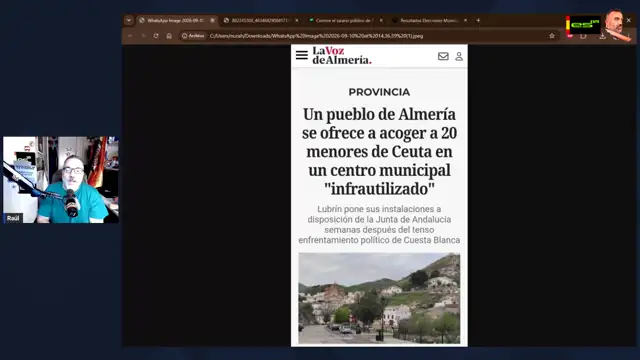The height and width of the screenshot is (360, 640).
Task: Click the town photo of Lubrín
Action: point(379,298)
